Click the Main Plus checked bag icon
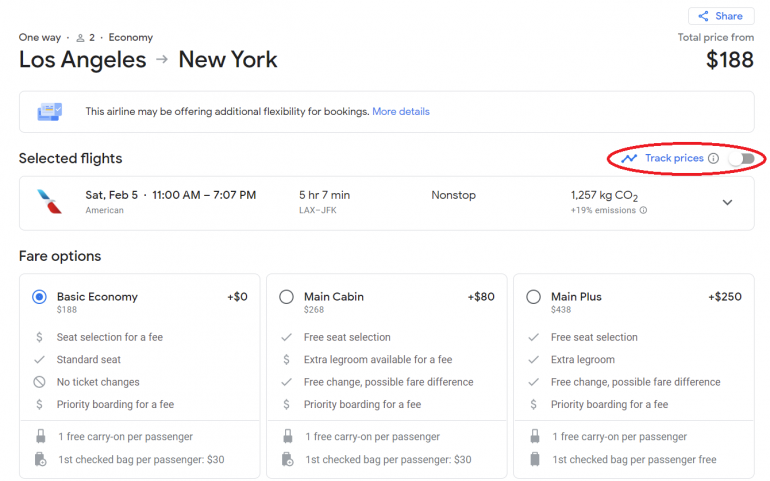 [533, 460]
